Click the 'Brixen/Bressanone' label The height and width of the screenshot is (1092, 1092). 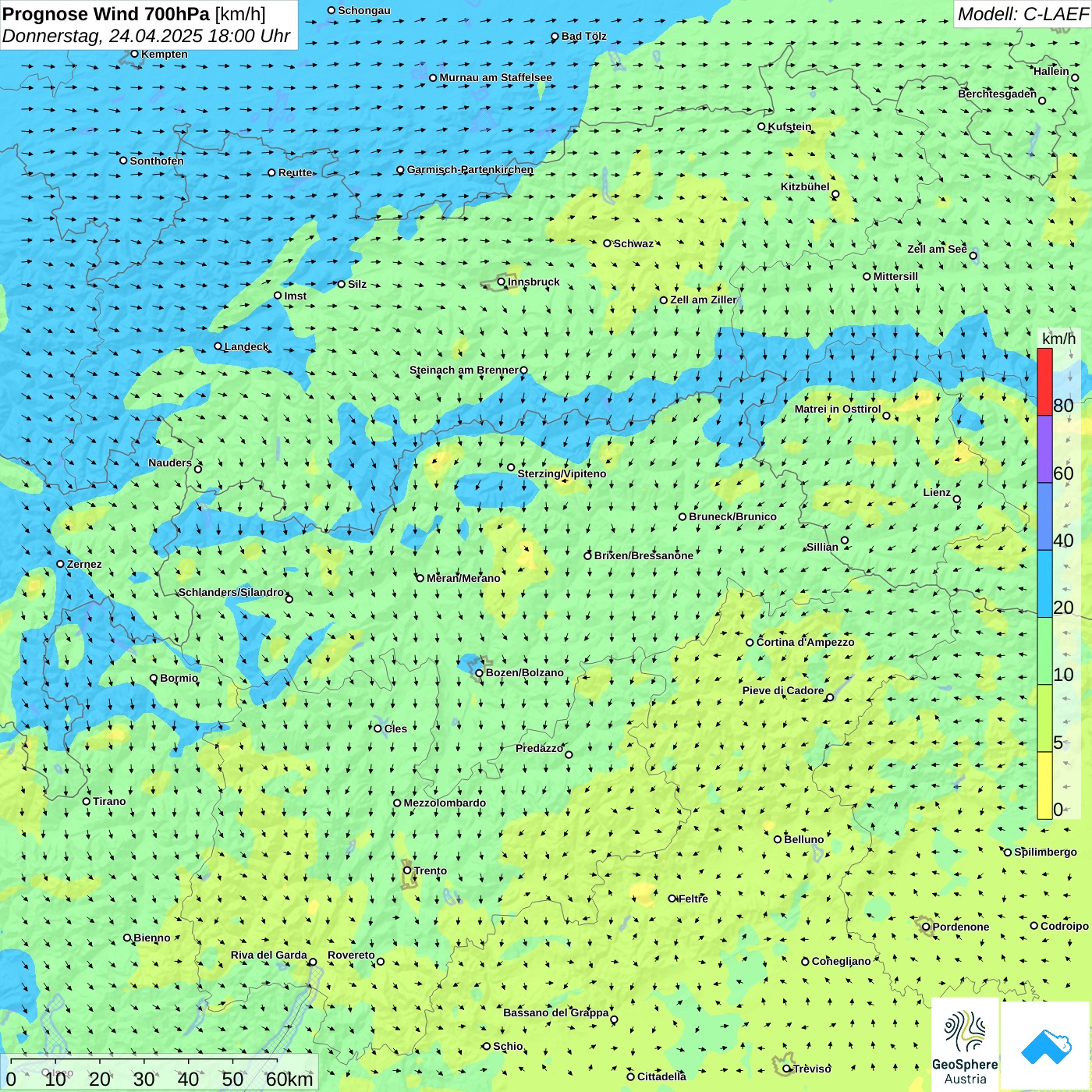click(643, 555)
